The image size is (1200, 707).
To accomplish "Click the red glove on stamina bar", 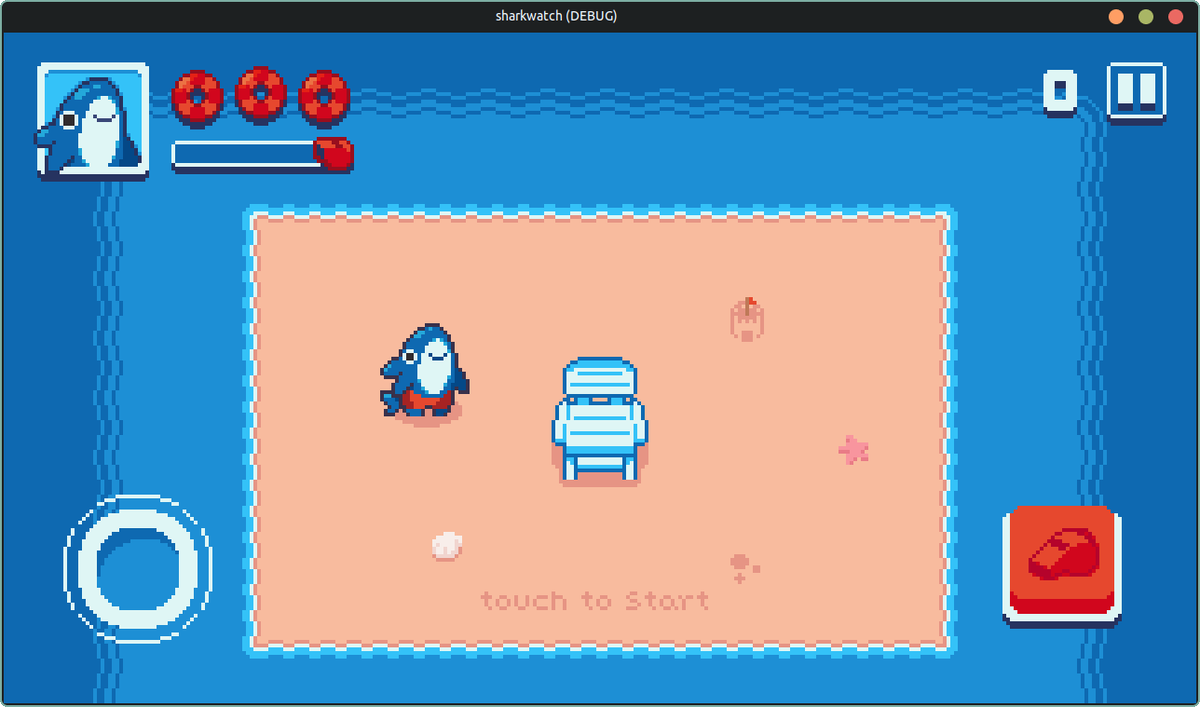I will tap(333, 154).
